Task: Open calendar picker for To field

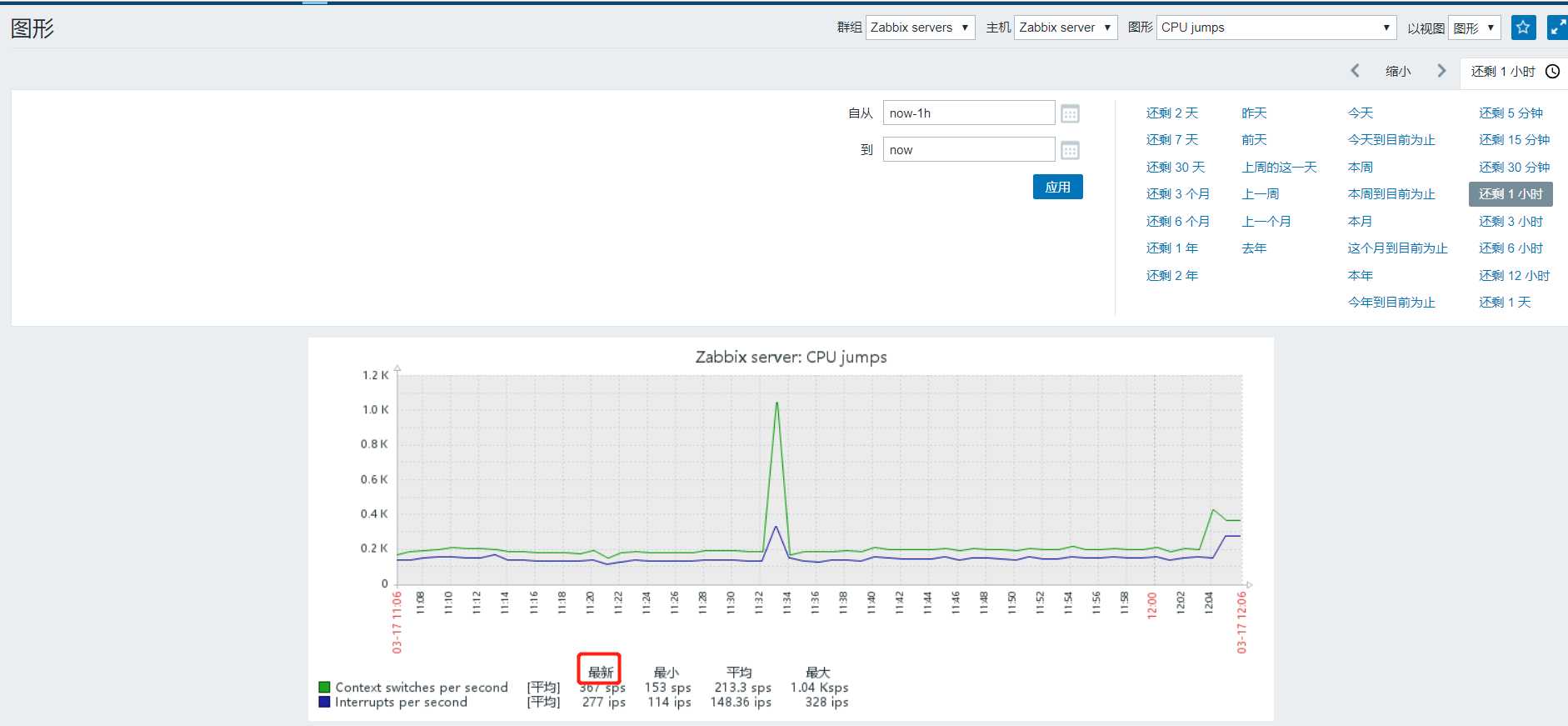Action: click(x=1071, y=150)
